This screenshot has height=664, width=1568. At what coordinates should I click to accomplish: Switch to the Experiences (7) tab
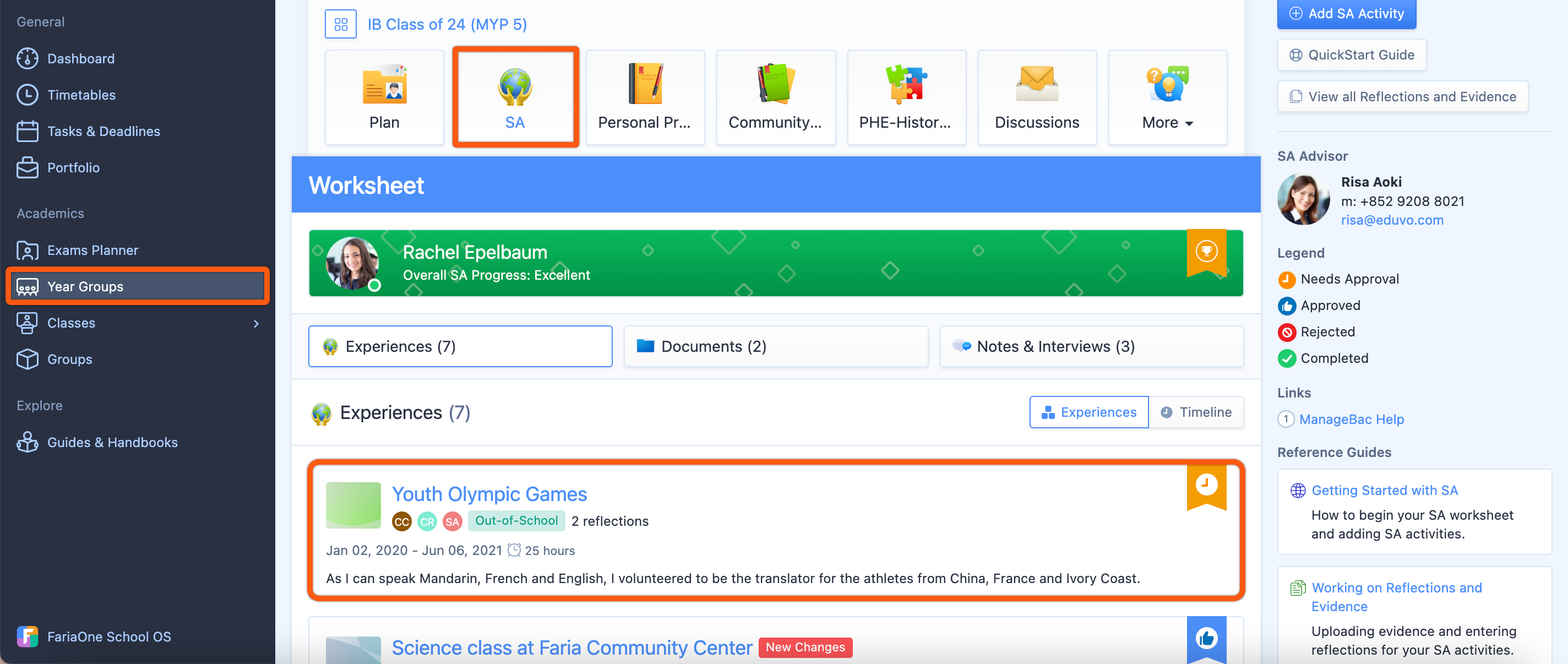[x=460, y=346]
